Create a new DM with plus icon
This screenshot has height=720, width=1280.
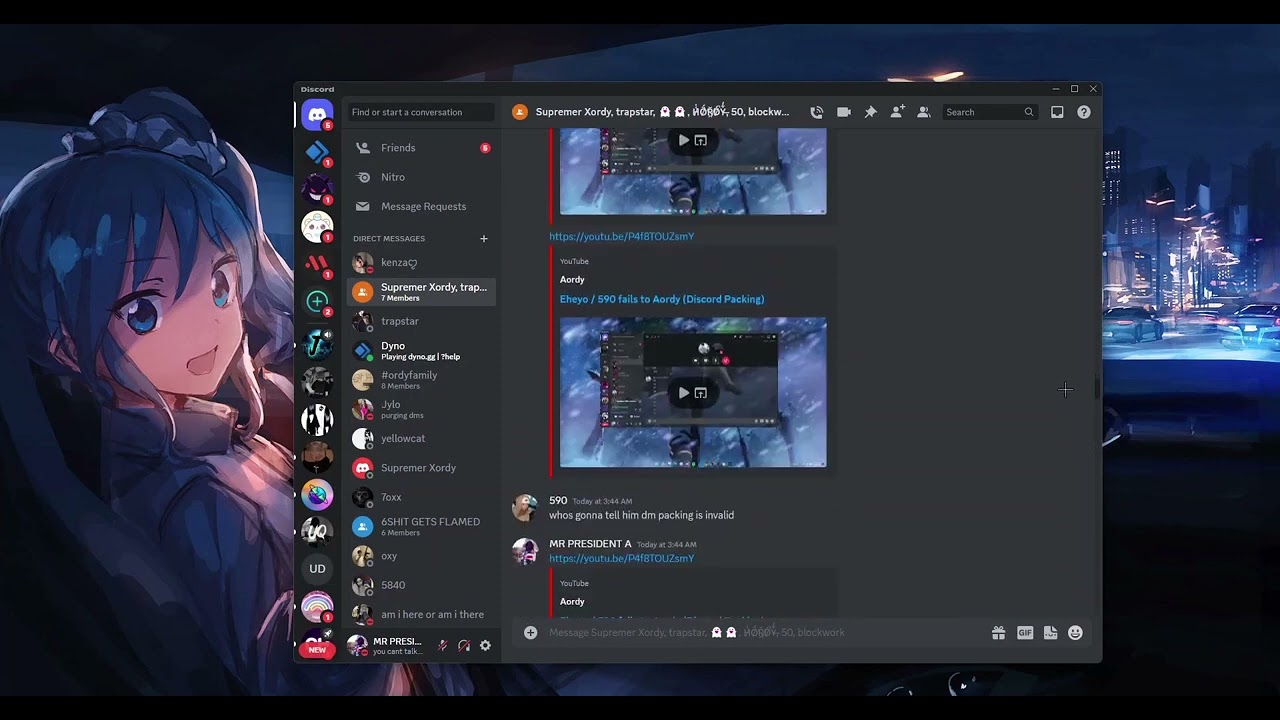(x=484, y=238)
